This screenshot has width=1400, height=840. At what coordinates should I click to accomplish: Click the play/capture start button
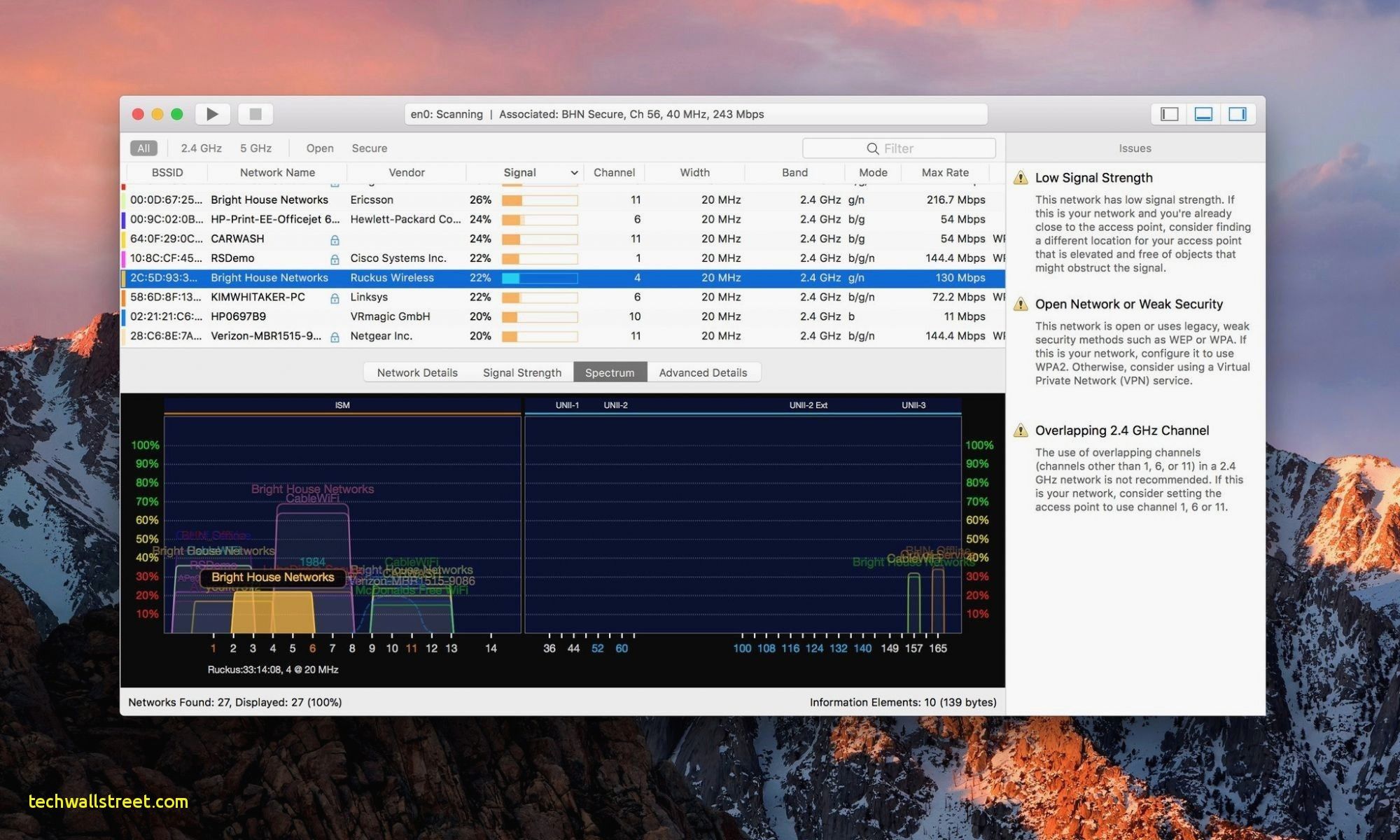213,113
